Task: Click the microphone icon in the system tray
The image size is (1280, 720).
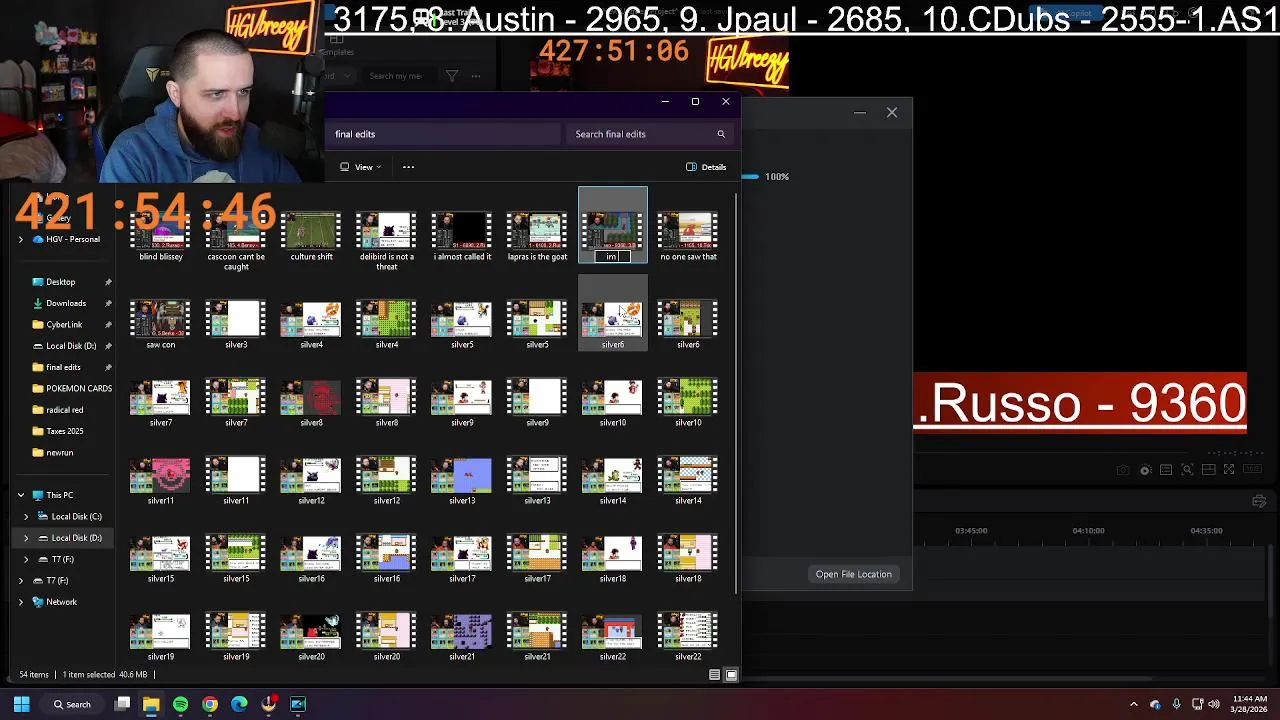Action: [1176, 704]
